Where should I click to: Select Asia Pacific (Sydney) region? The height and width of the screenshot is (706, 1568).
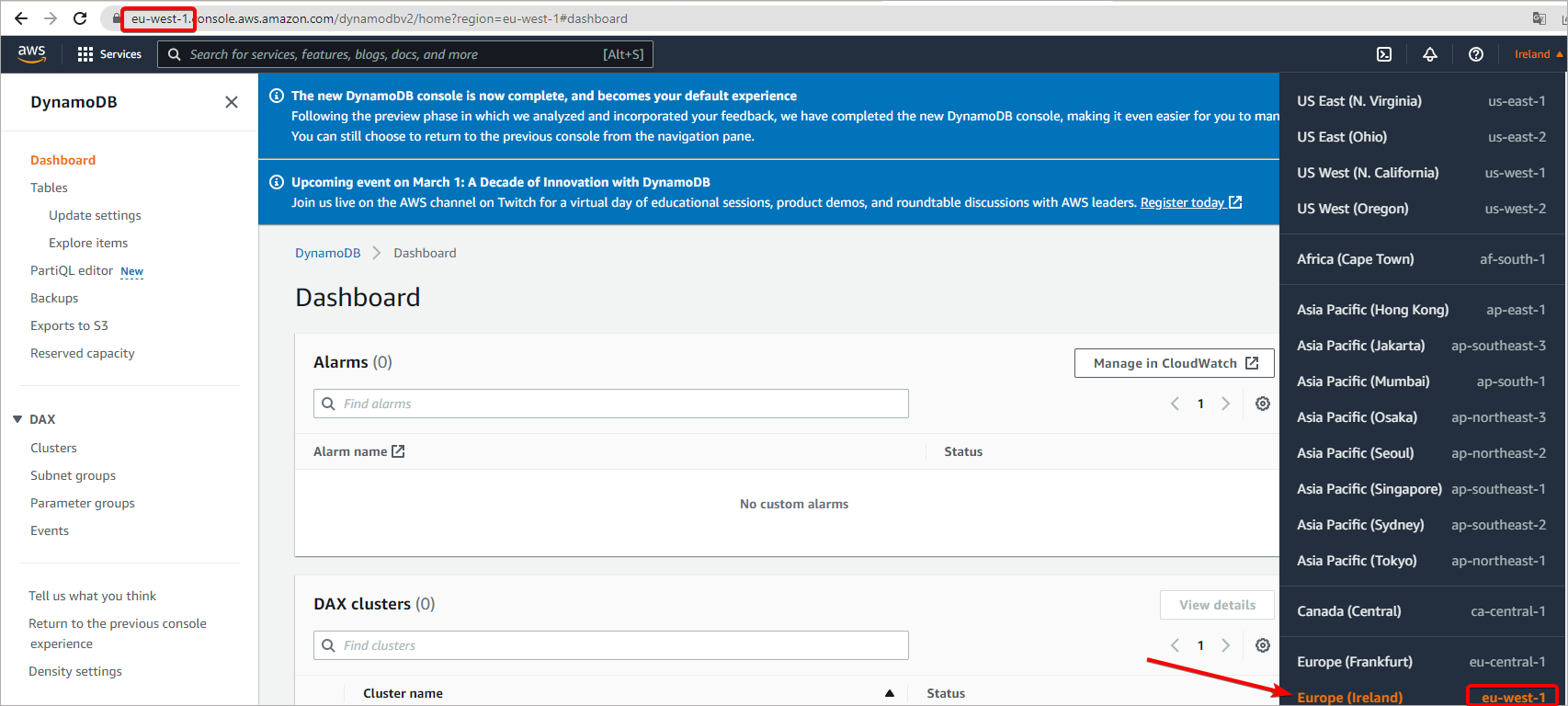point(1421,525)
